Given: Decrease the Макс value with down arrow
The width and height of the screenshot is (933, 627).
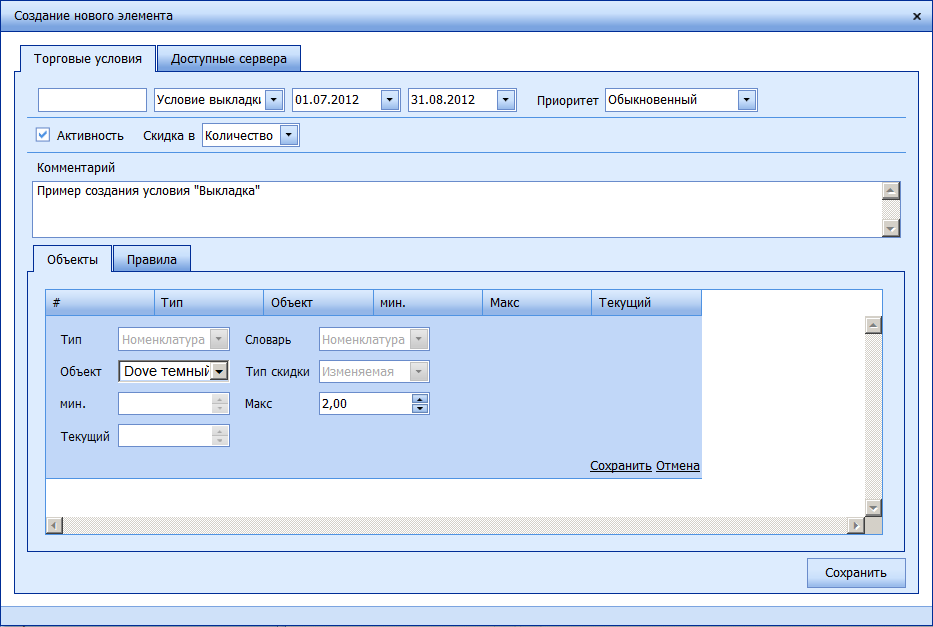Looking at the screenshot, I should 420,408.
